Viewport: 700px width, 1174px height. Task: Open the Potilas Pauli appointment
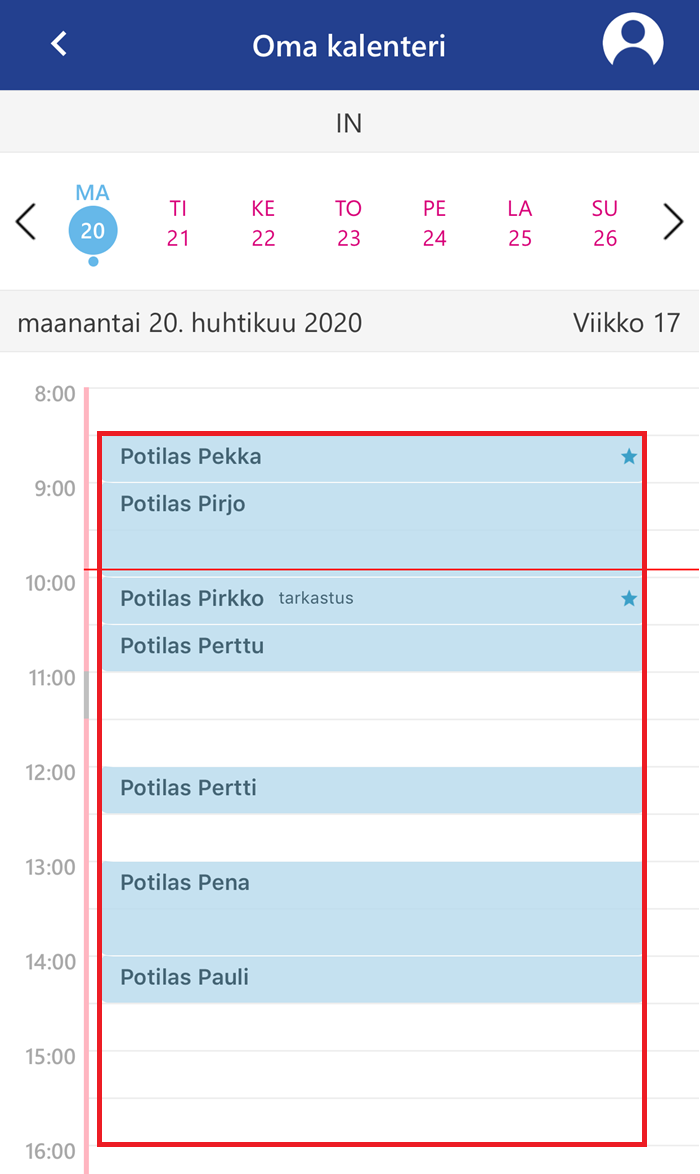pyautogui.click(x=372, y=979)
